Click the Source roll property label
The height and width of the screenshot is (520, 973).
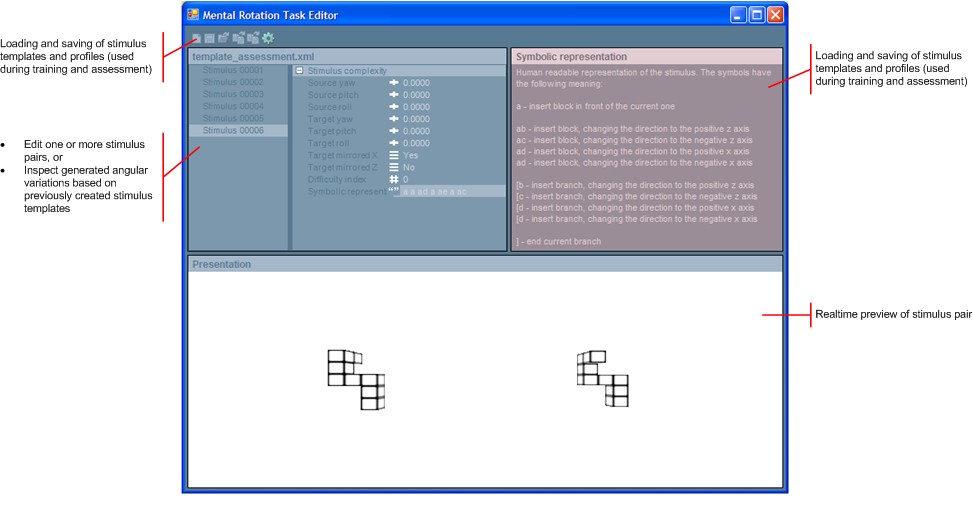[x=330, y=107]
